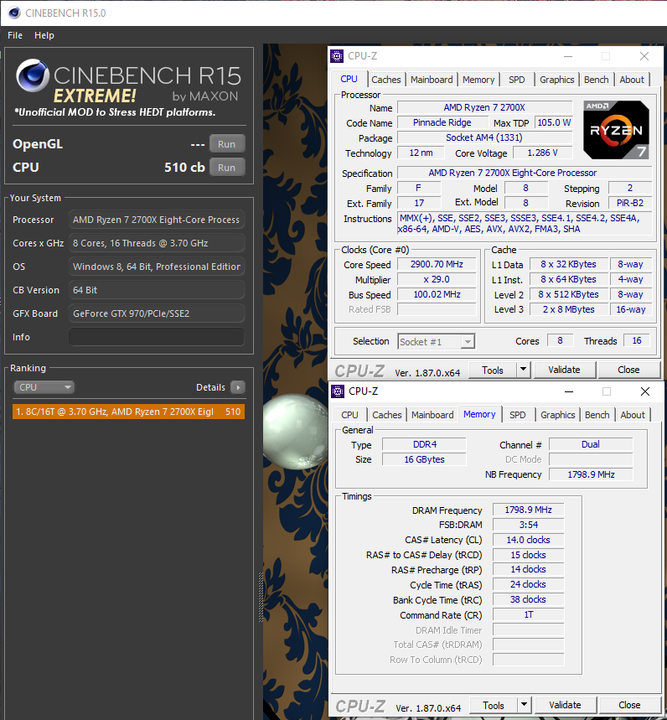Click the Core Voltage value 1.286 V

tap(542, 152)
